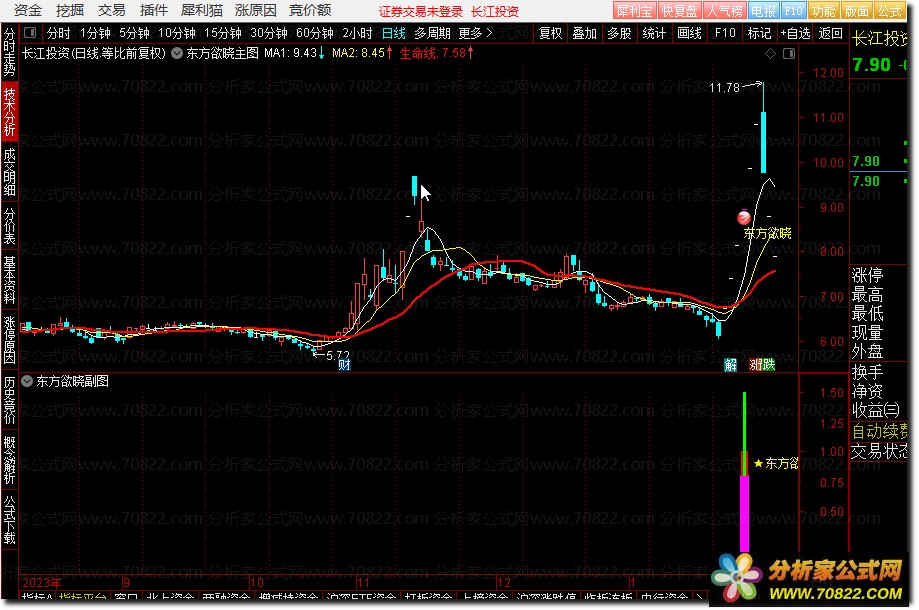Image resolution: width=919 pixels, height=610 pixels.
Task: Open the 犀利宝 button
Action: coord(634,11)
